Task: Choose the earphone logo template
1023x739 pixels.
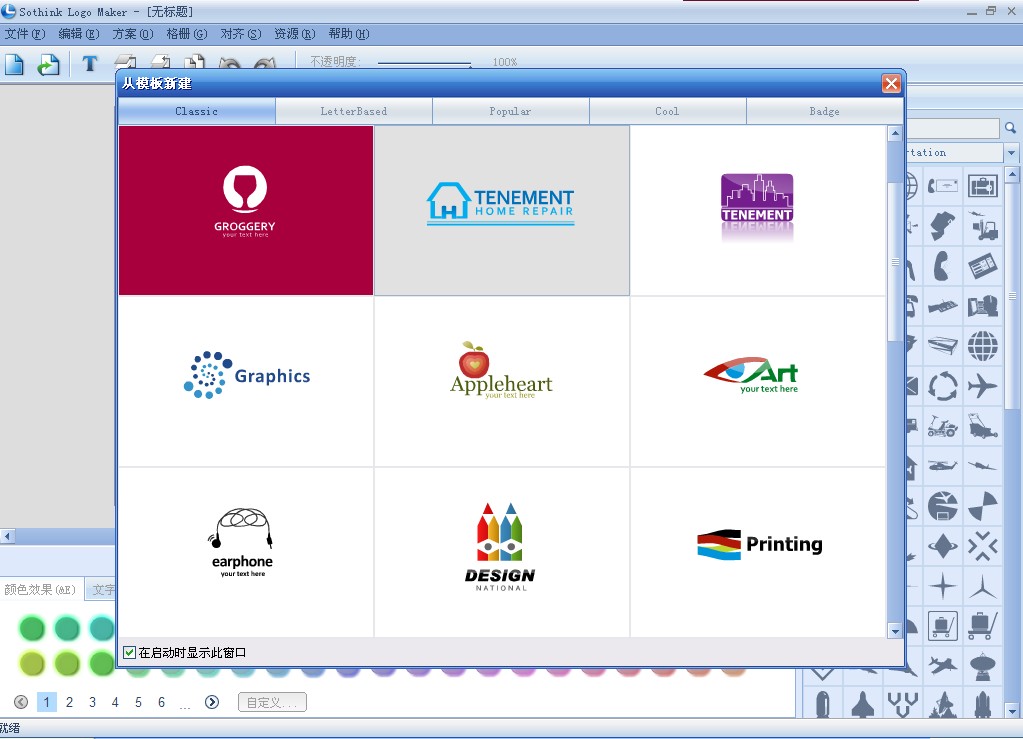Action: pyautogui.click(x=246, y=552)
